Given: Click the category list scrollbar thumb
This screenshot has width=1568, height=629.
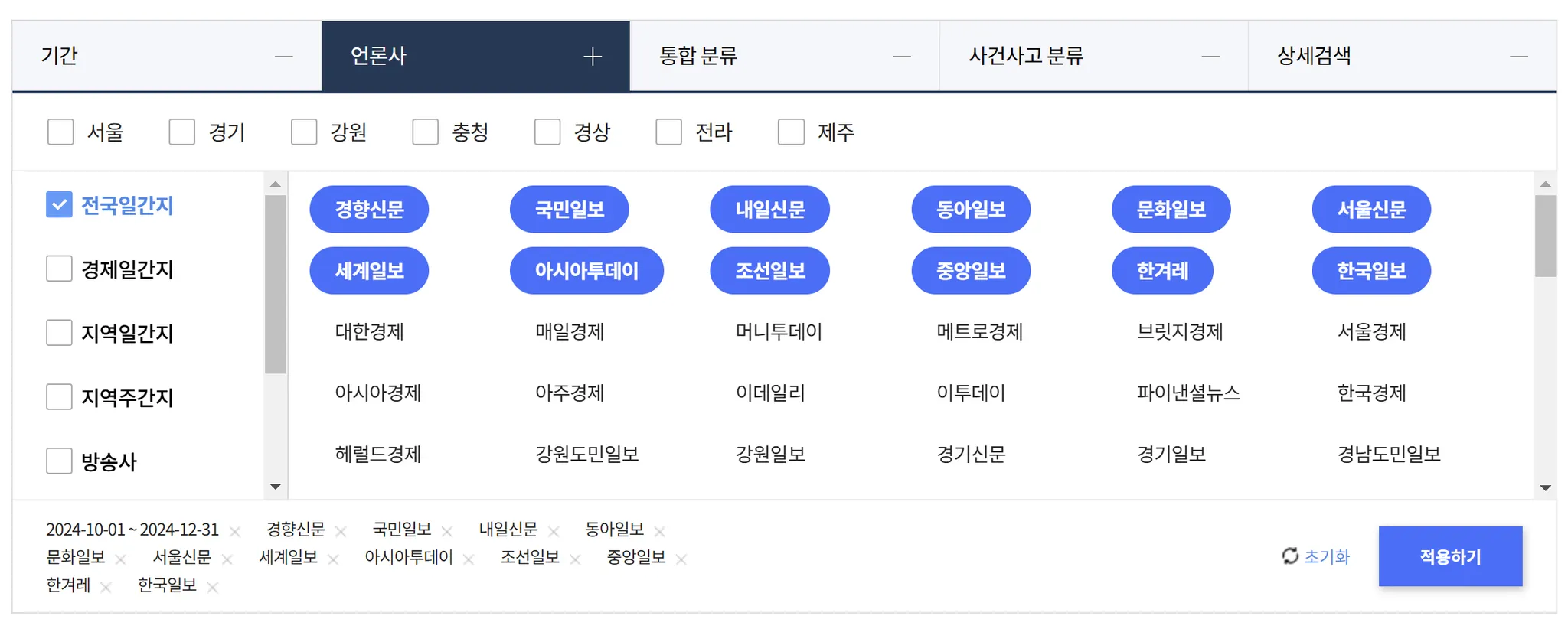Looking at the screenshot, I should pos(276,285).
